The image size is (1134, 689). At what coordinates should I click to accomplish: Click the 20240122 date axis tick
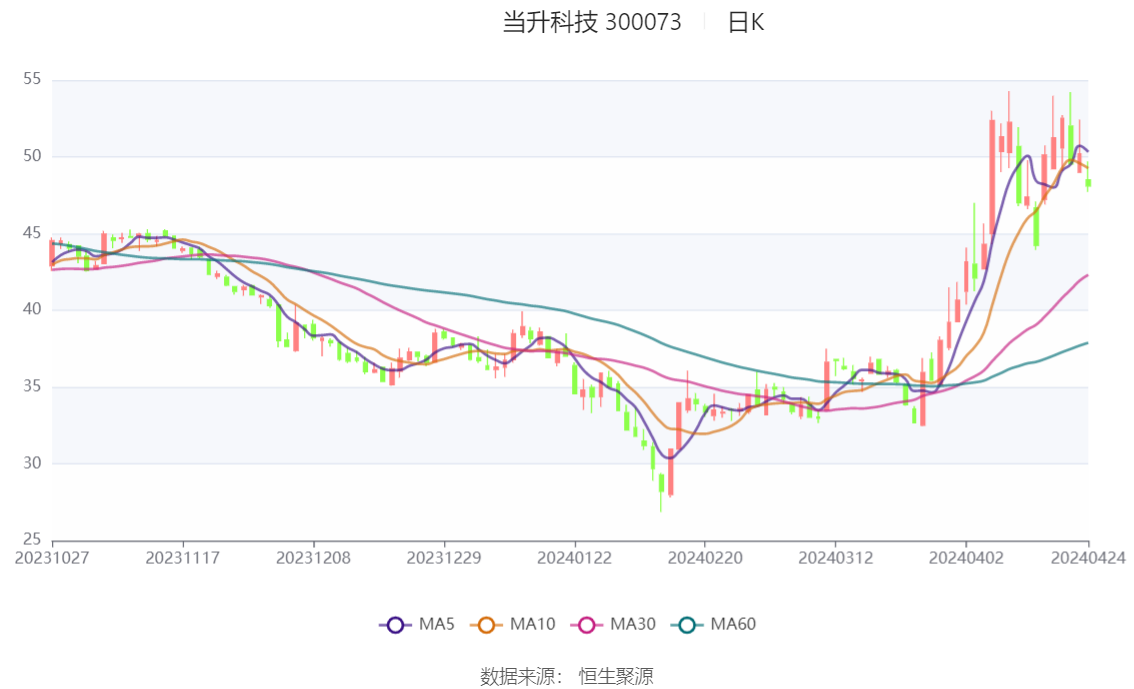[x=573, y=558]
